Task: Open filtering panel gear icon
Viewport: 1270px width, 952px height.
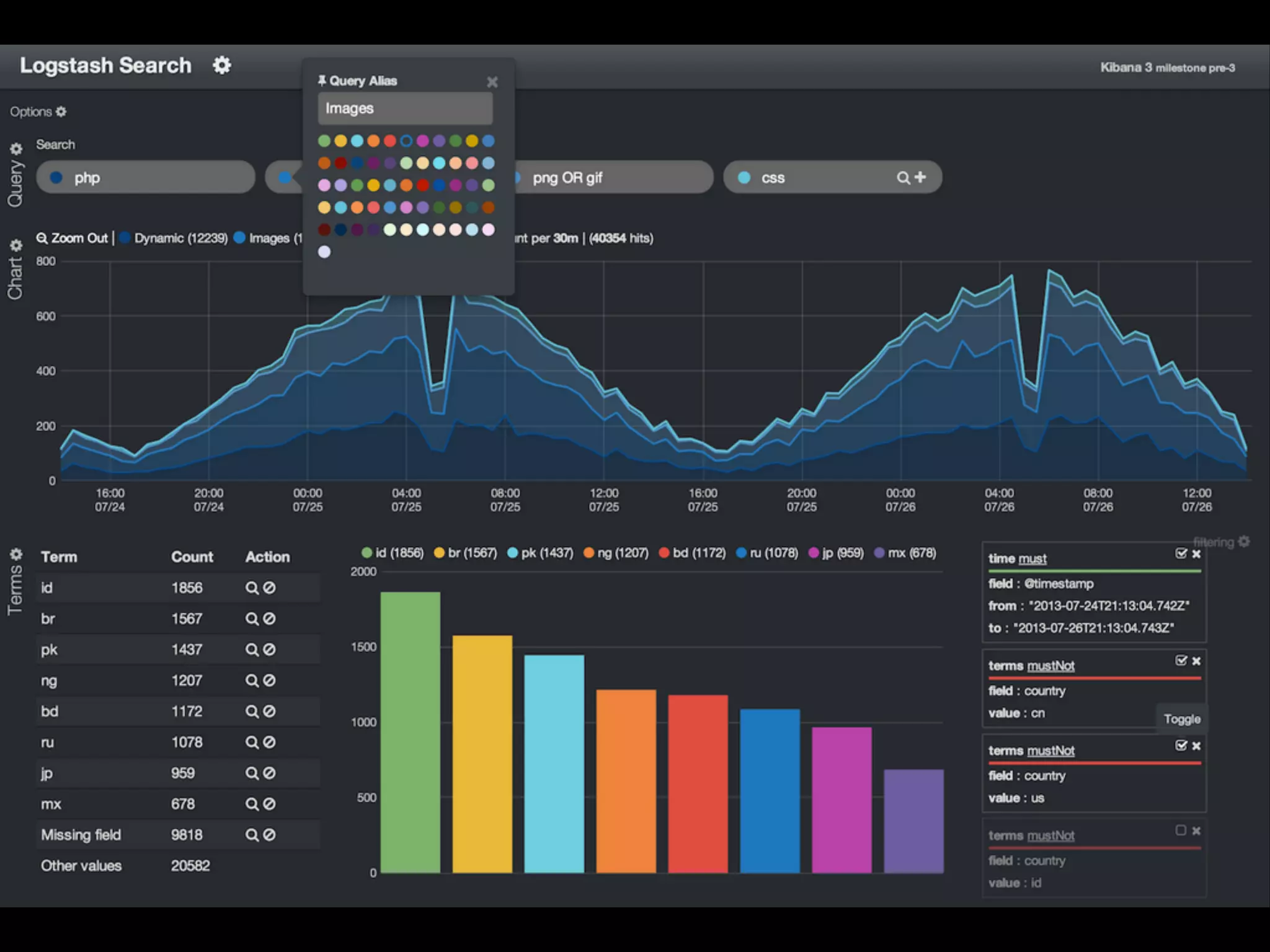Action: (x=1243, y=542)
